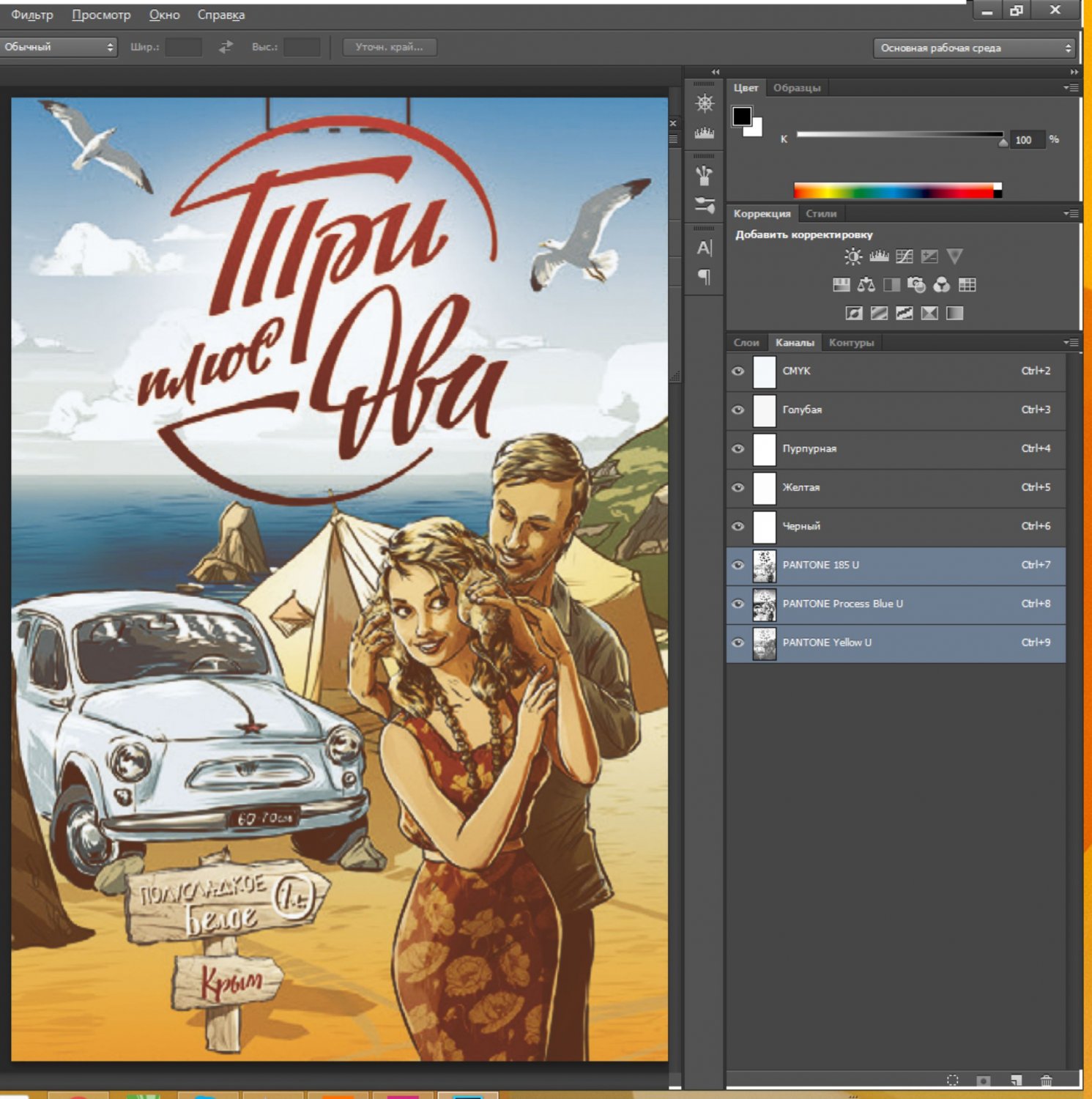This screenshot has height=1099, width=1092.
Task: Add a Posterize adjustment
Action: [879, 314]
